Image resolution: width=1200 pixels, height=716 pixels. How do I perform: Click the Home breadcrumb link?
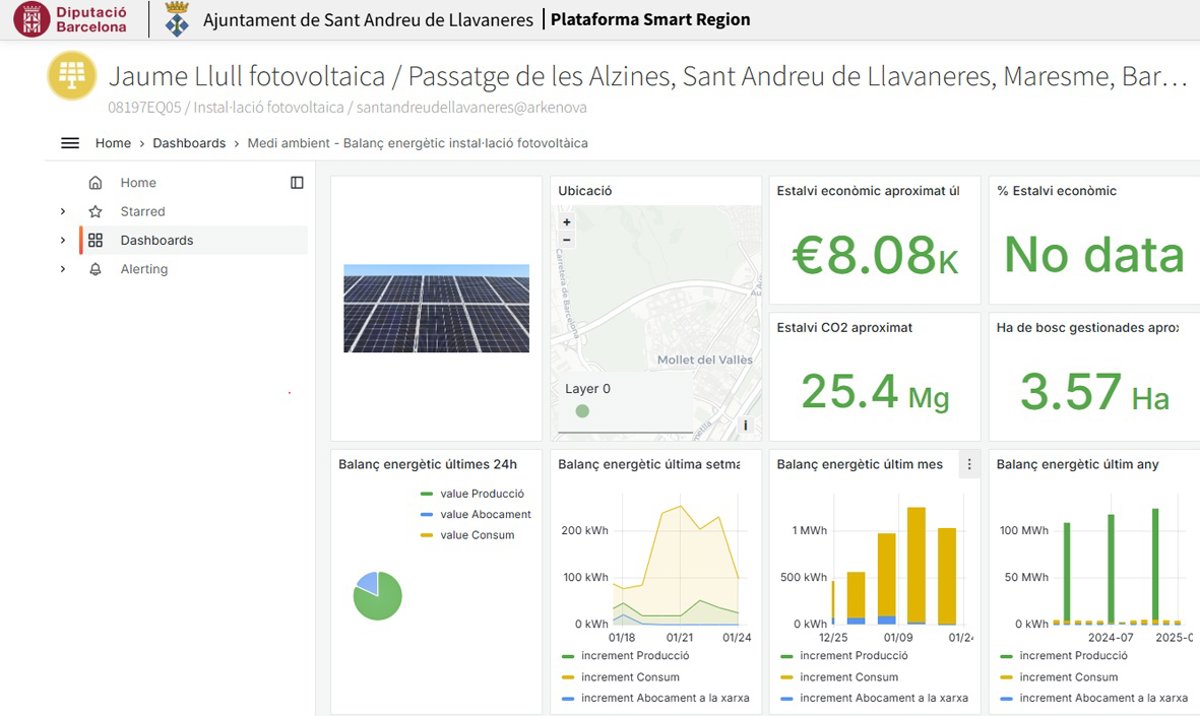pos(113,143)
